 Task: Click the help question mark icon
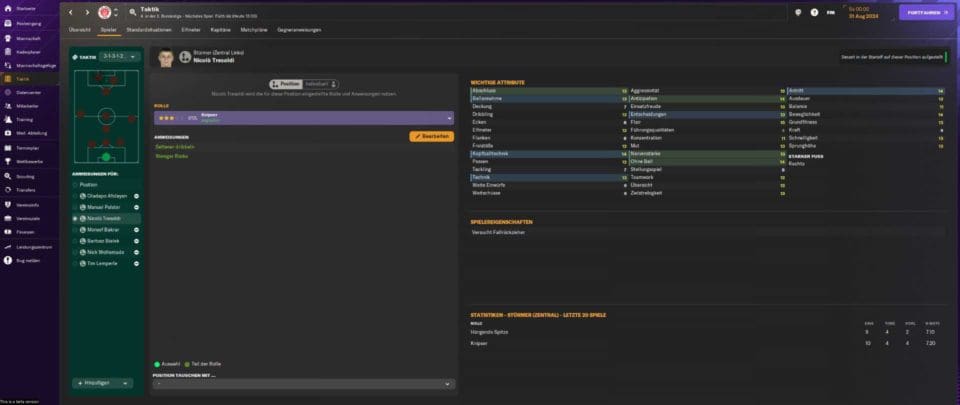coord(812,12)
